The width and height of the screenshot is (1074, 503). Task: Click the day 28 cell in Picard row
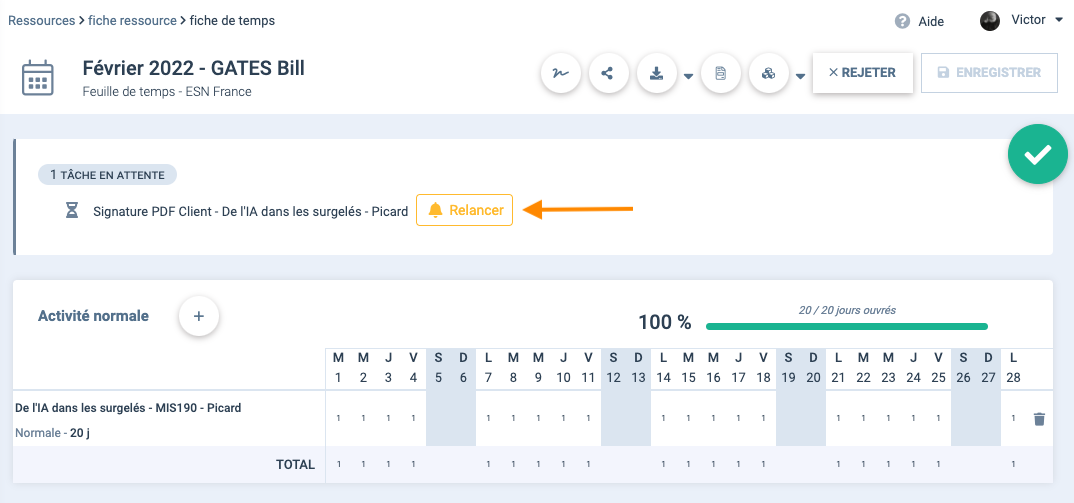pyautogui.click(x=1013, y=418)
